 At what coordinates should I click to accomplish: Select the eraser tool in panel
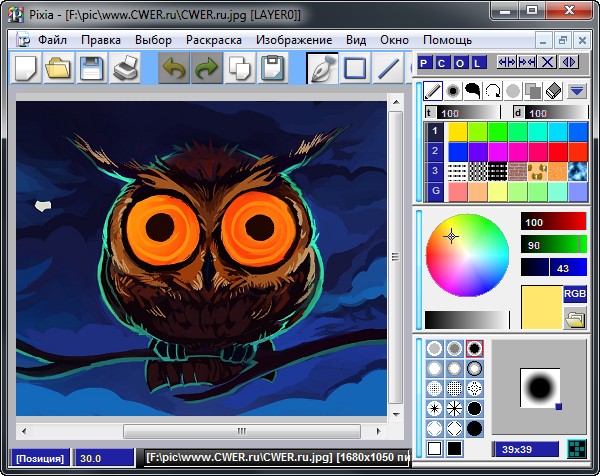554,91
